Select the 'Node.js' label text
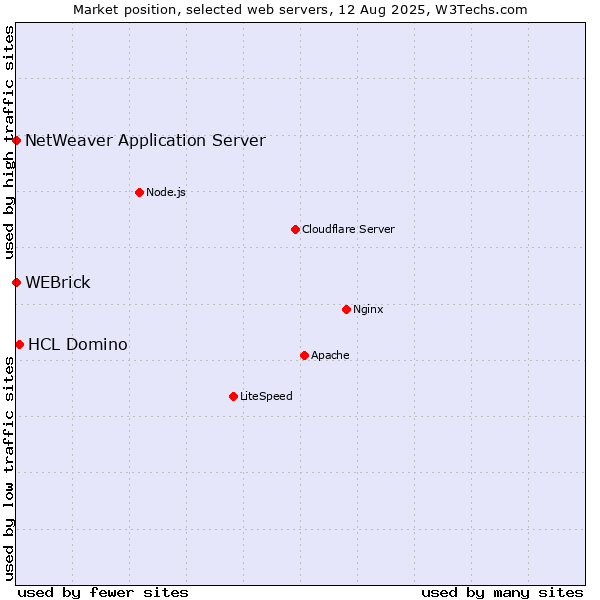The height and width of the screenshot is (600, 600). pyautogui.click(x=166, y=192)
